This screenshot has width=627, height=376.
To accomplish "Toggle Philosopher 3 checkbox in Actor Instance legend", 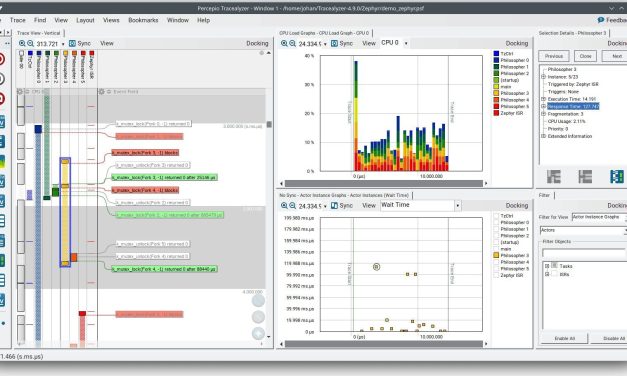I will pyautogui.click(x=496, y=255).
